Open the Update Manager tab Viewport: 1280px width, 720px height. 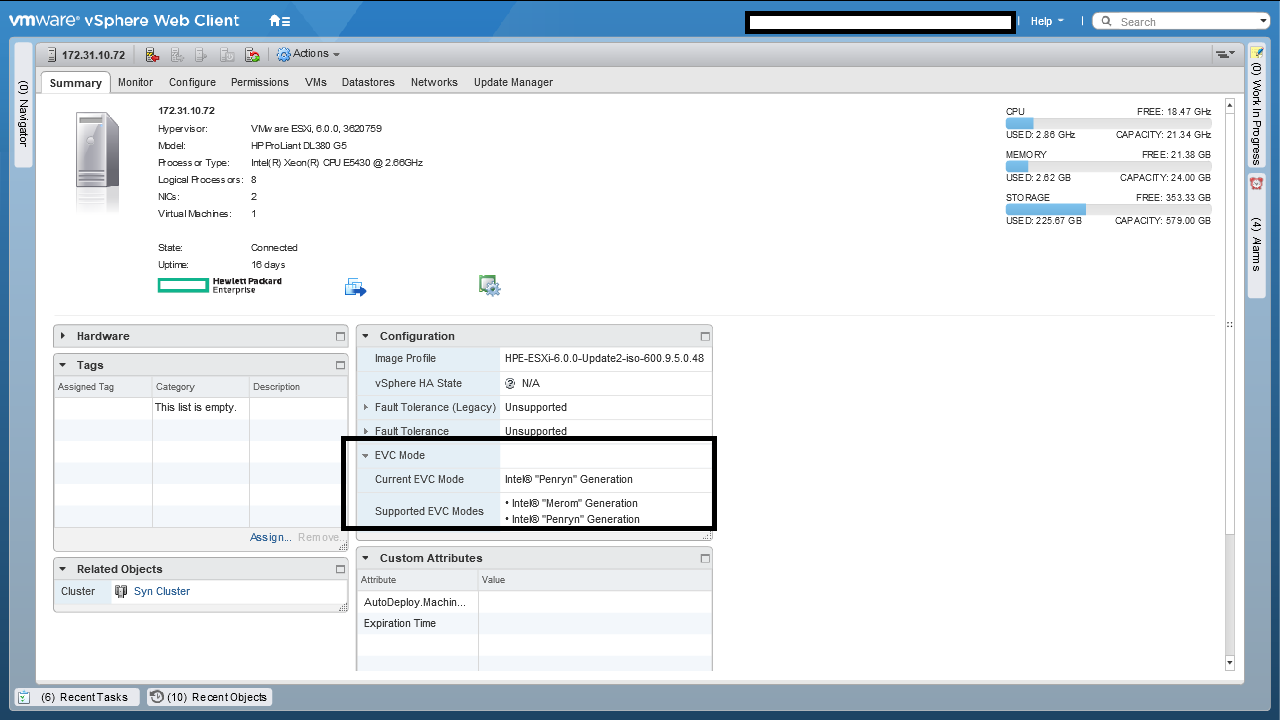coord(513,82)
